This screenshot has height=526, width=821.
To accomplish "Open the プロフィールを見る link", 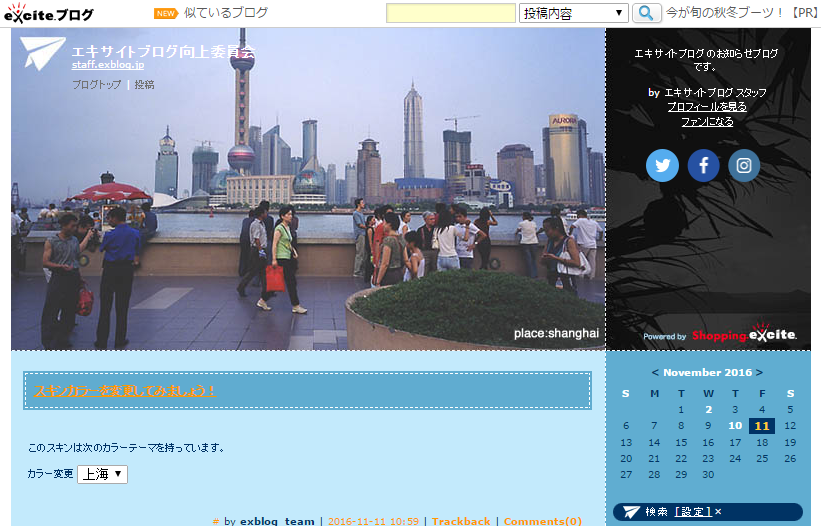I will click(707, 107).
